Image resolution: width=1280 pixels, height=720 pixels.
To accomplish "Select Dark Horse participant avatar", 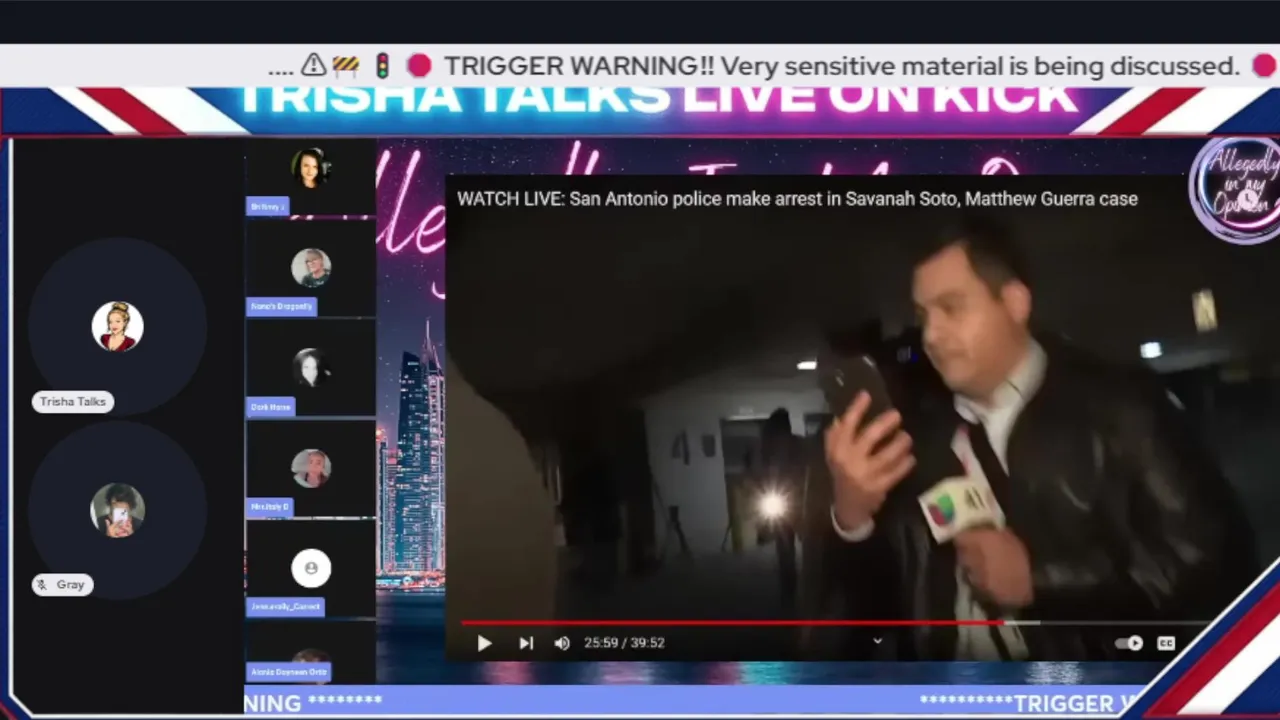I will click(x=311, y=368).
